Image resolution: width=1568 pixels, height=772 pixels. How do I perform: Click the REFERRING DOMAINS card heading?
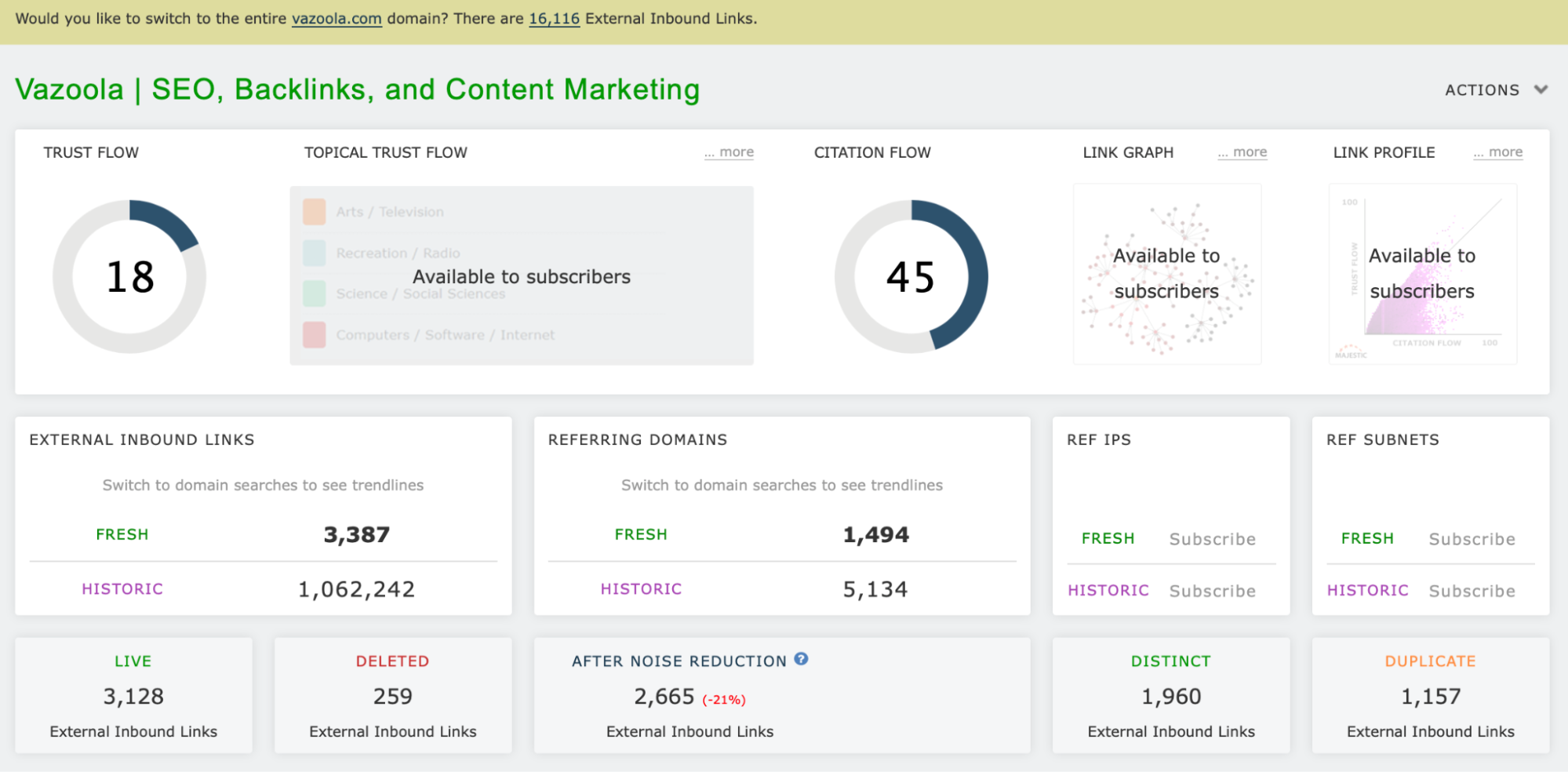click(638, 440)
